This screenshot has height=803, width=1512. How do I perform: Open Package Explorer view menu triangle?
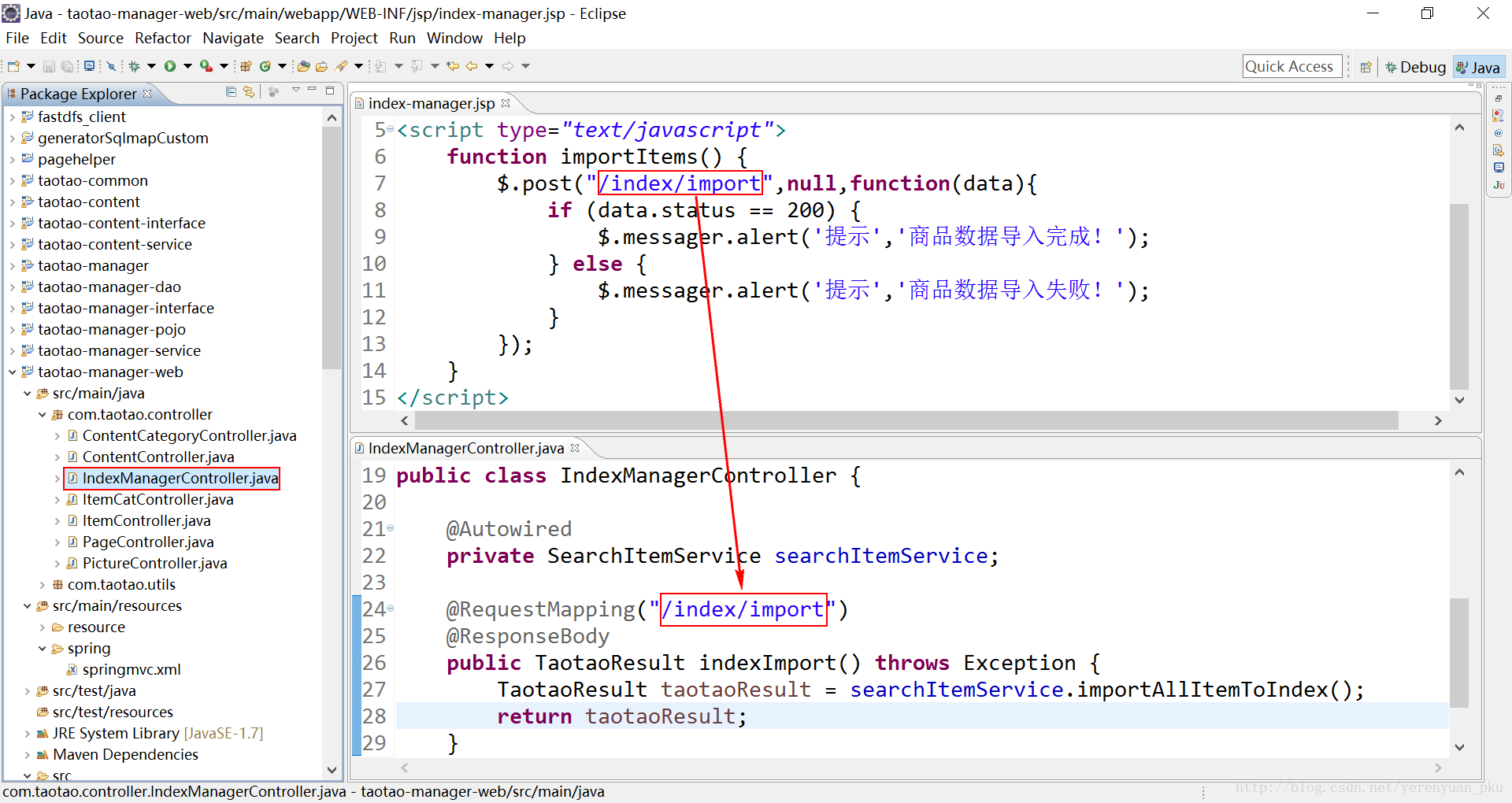[x=296, y=90]
